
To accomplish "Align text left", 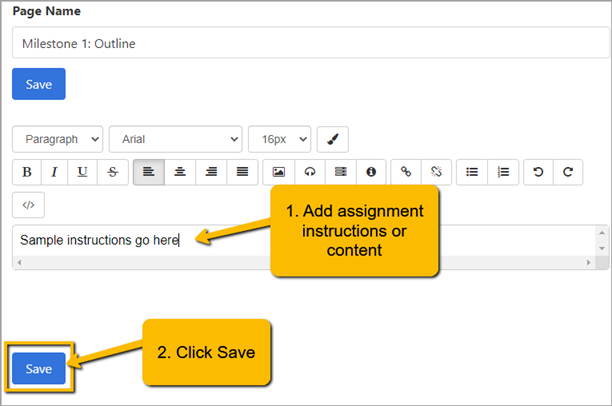I will pos(149,172).
